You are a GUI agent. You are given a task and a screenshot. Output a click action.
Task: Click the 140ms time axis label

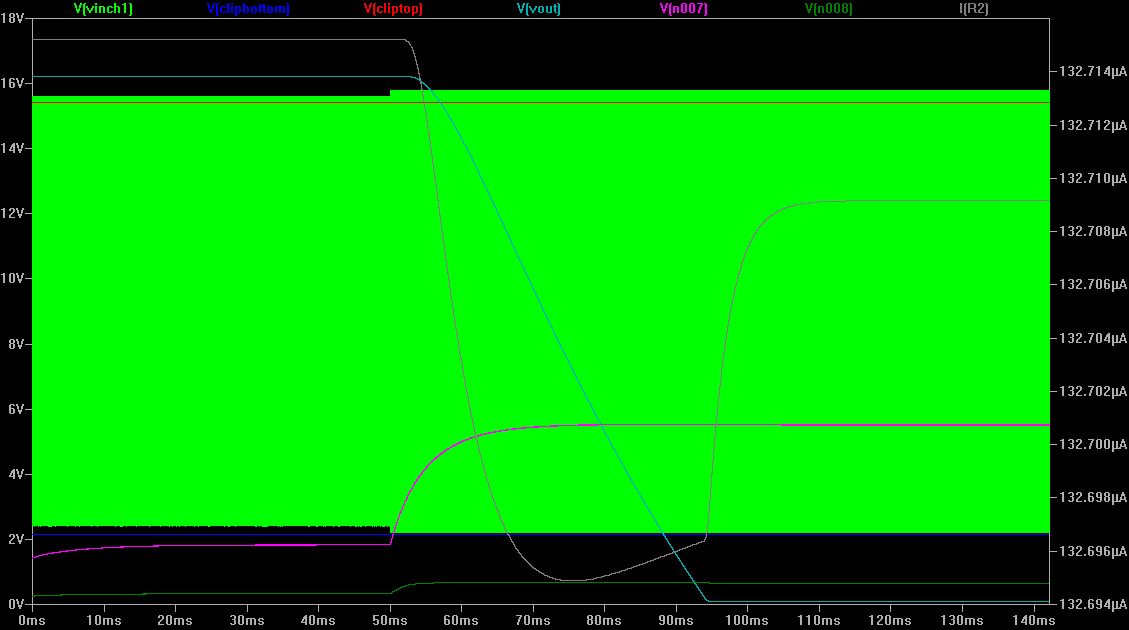point(1033,620)
